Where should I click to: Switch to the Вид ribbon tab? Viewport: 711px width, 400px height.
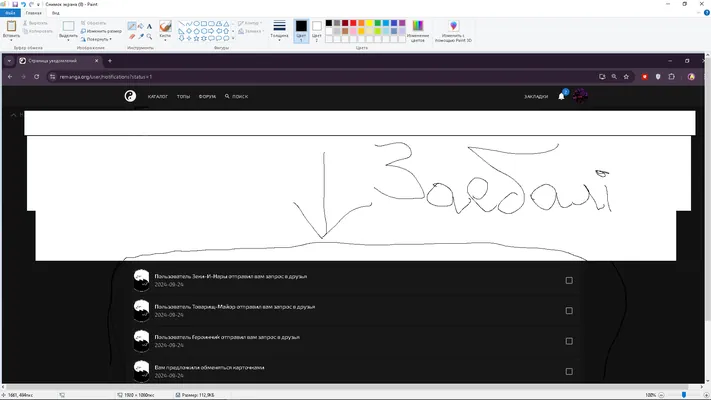click(x=55, y=13)
